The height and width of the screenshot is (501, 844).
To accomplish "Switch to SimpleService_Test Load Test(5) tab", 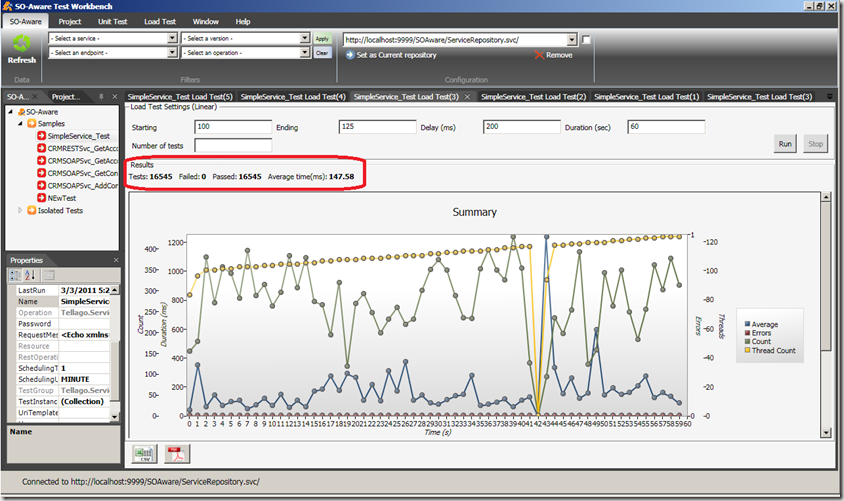I will [x=180, y=97].
